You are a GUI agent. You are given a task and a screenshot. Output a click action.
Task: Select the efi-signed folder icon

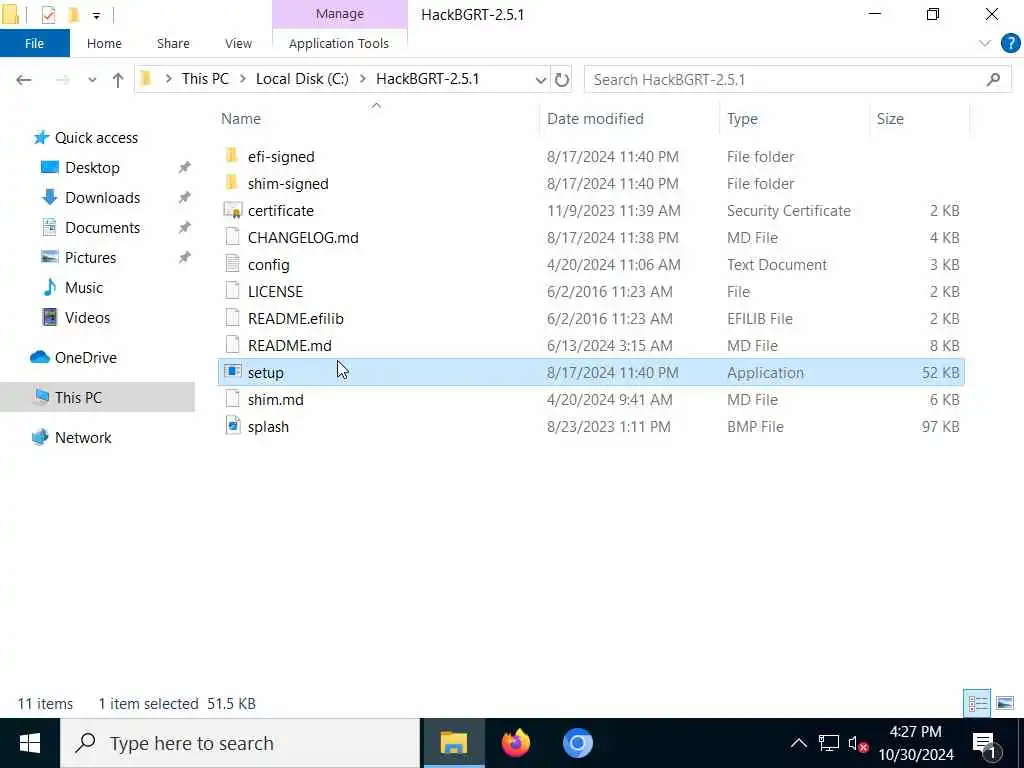(x=232, y=156)
